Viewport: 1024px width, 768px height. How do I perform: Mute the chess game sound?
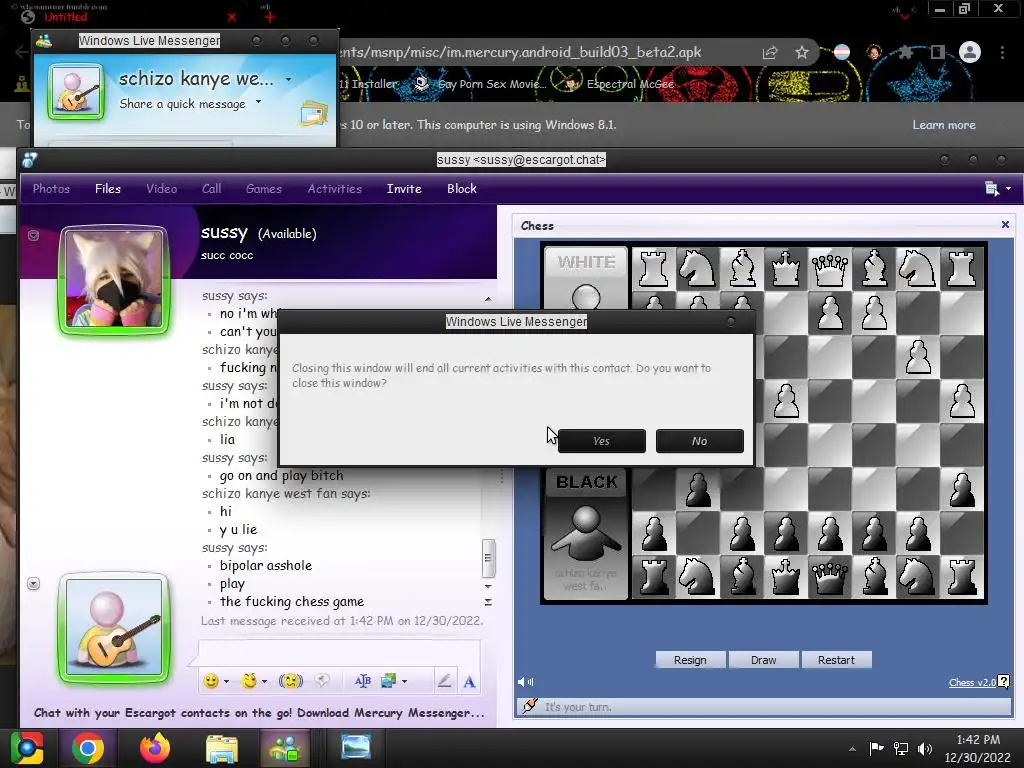point(525,682)
